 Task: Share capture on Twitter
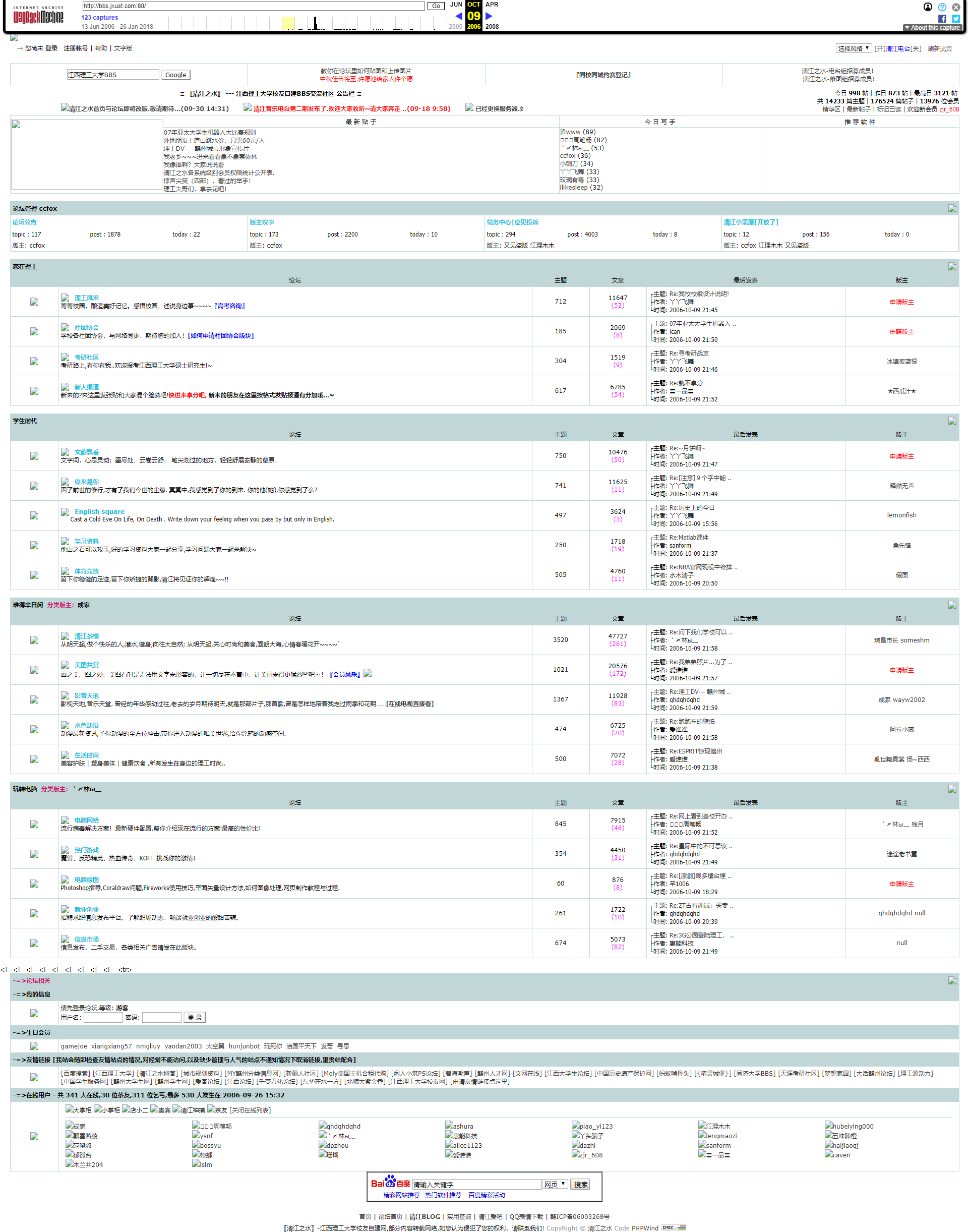point(956,18)
